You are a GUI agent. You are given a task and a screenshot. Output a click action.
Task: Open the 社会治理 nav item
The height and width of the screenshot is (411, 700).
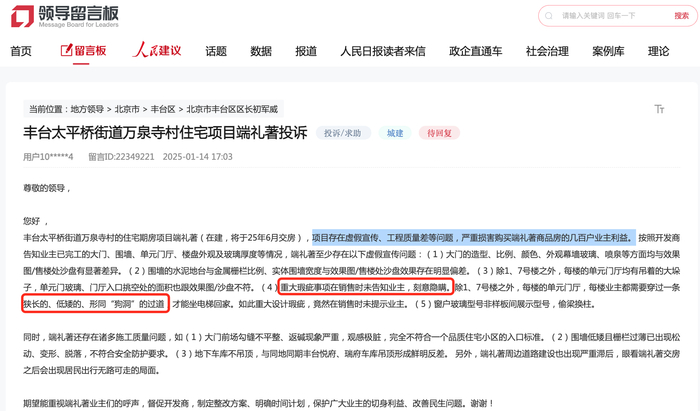coord(547,51)
